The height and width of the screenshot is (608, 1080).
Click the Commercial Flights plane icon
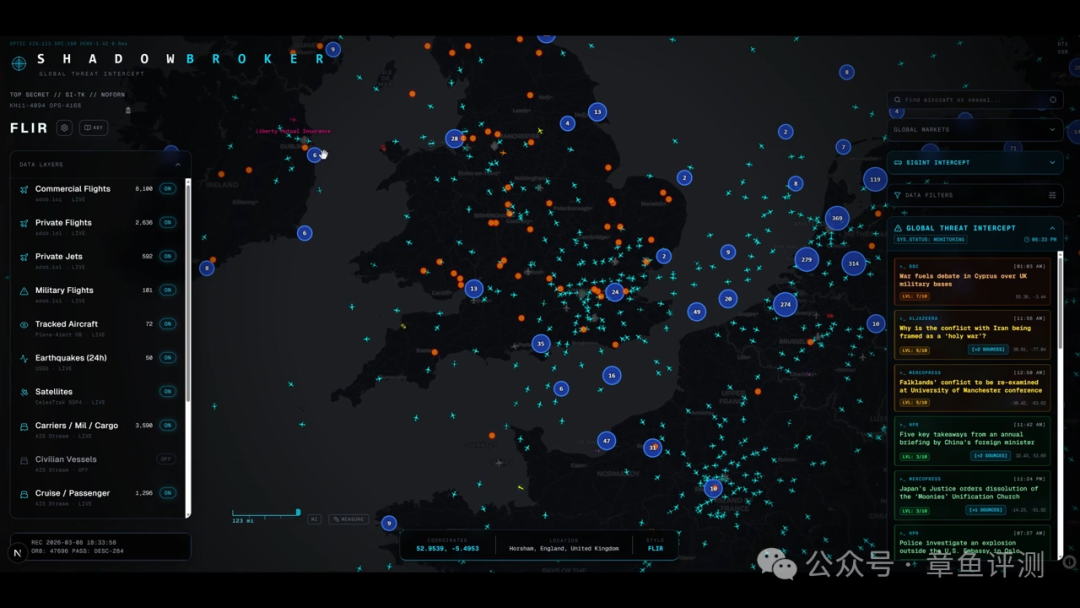[24, 189]
